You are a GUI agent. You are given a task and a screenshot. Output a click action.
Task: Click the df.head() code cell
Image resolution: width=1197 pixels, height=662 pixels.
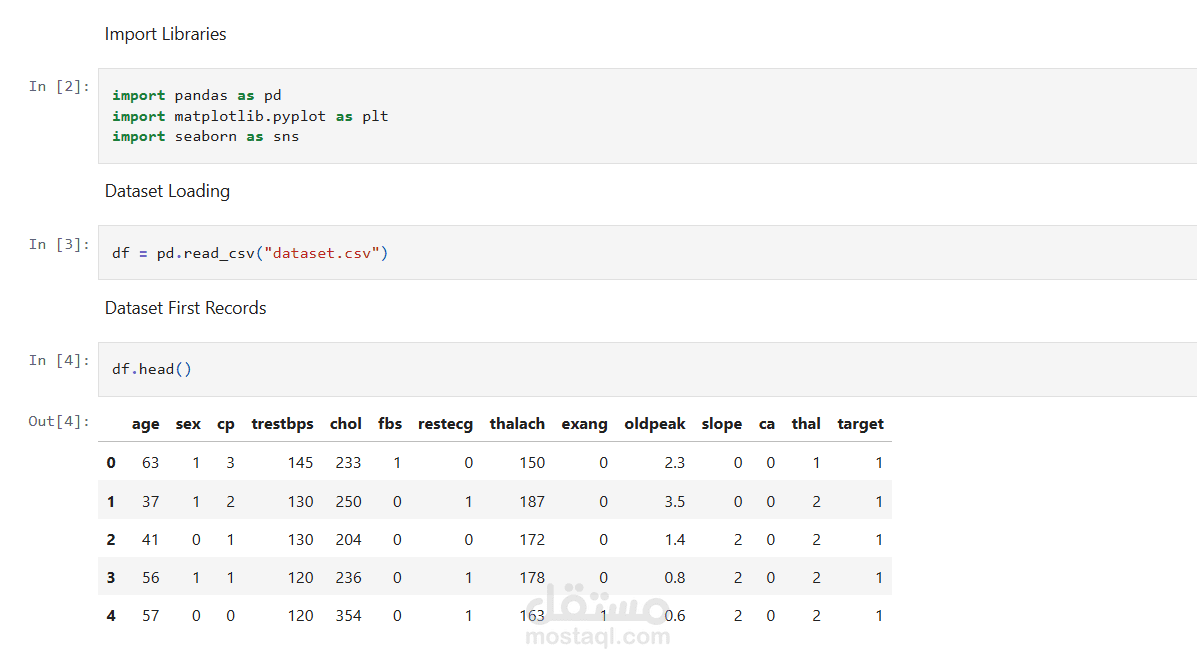click(640, 369)
